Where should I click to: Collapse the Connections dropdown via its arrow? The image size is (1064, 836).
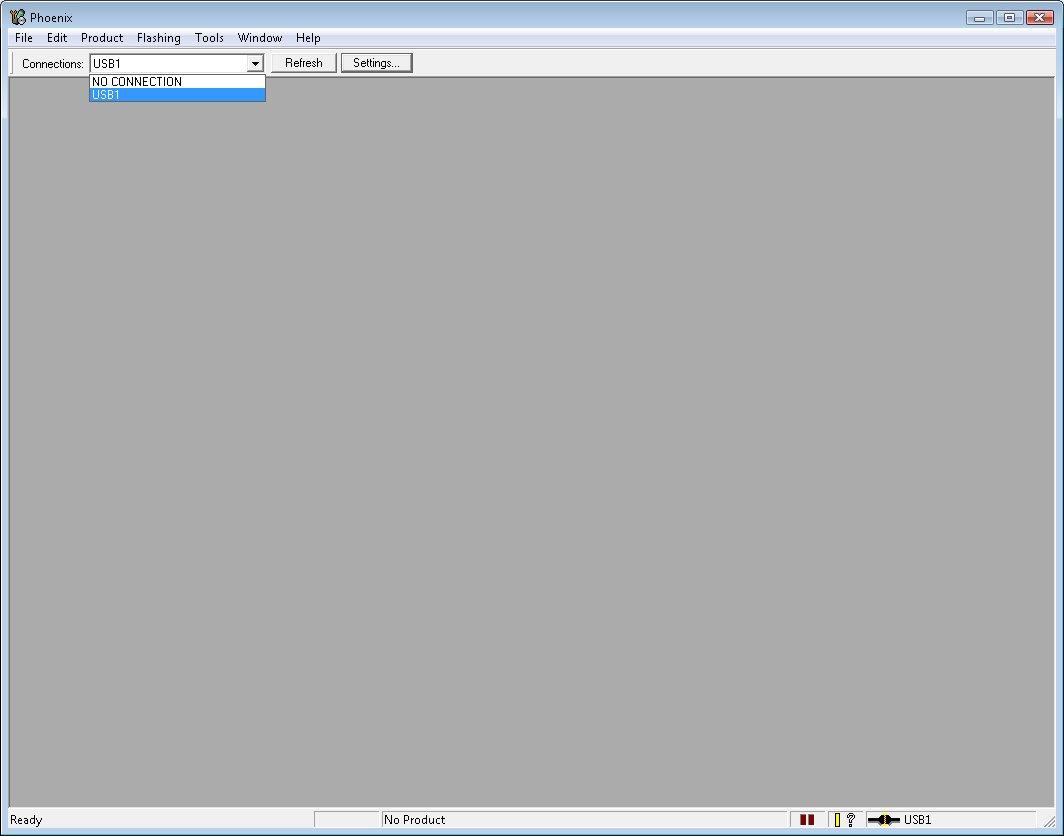[255, 63]
